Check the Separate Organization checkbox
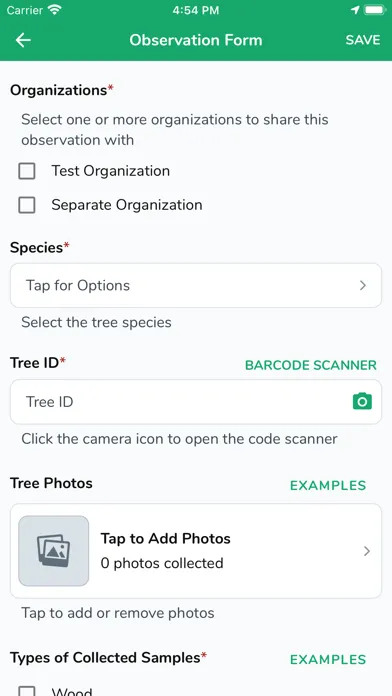This screenshot has width=392, height=696. point(27,205)
